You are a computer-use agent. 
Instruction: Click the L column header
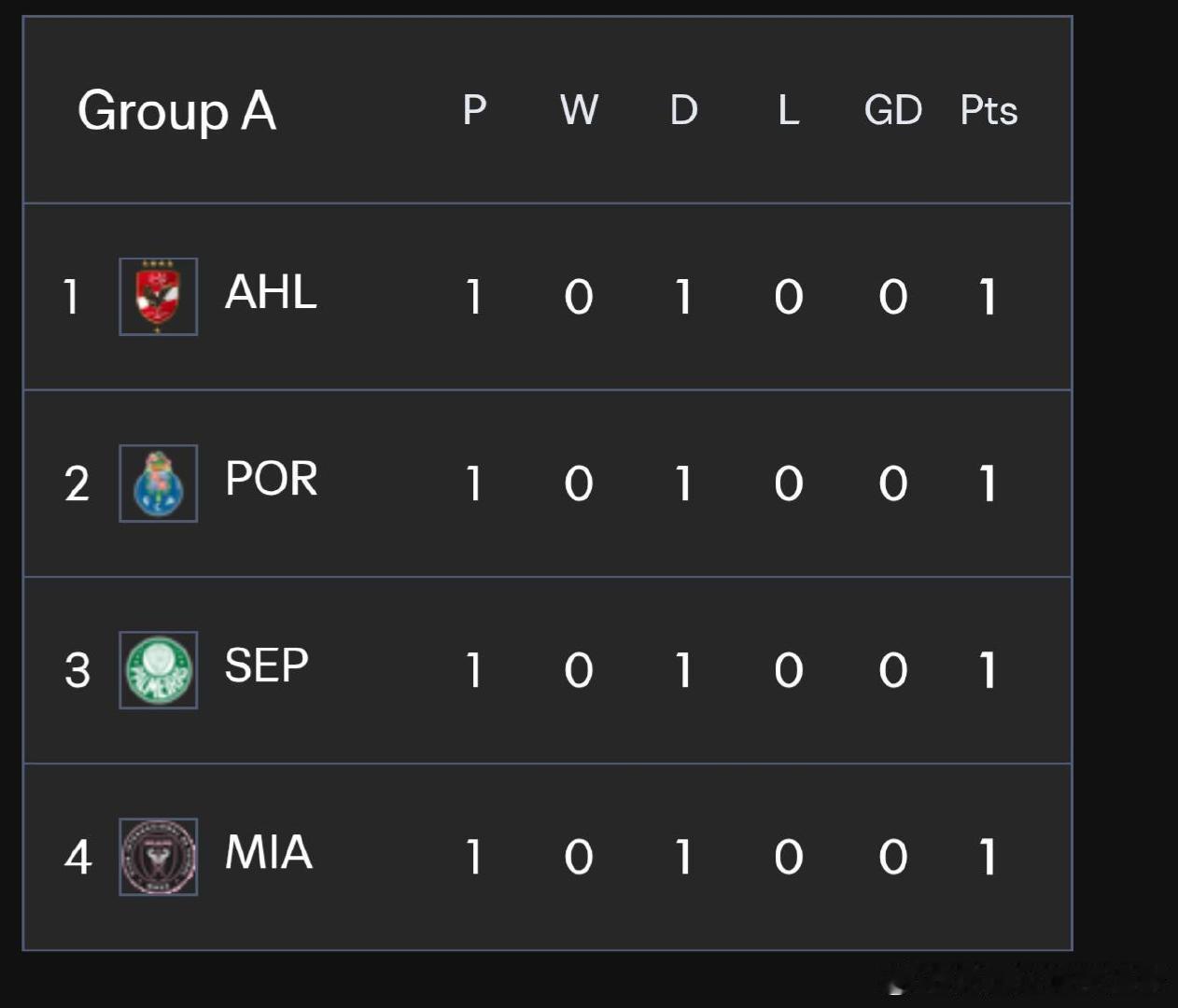click(789, 110)
